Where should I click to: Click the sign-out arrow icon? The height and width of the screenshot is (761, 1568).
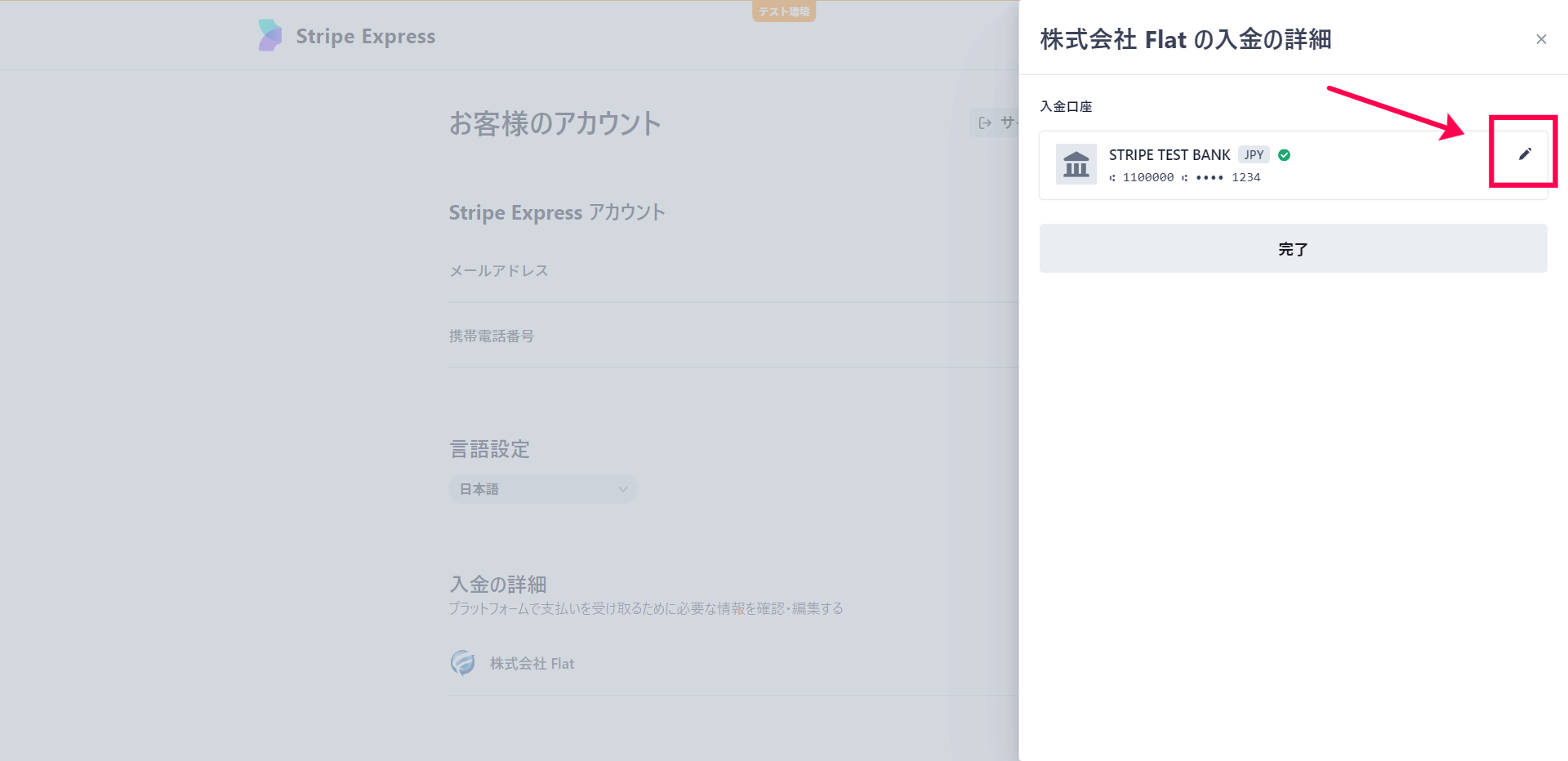point(985,122)
